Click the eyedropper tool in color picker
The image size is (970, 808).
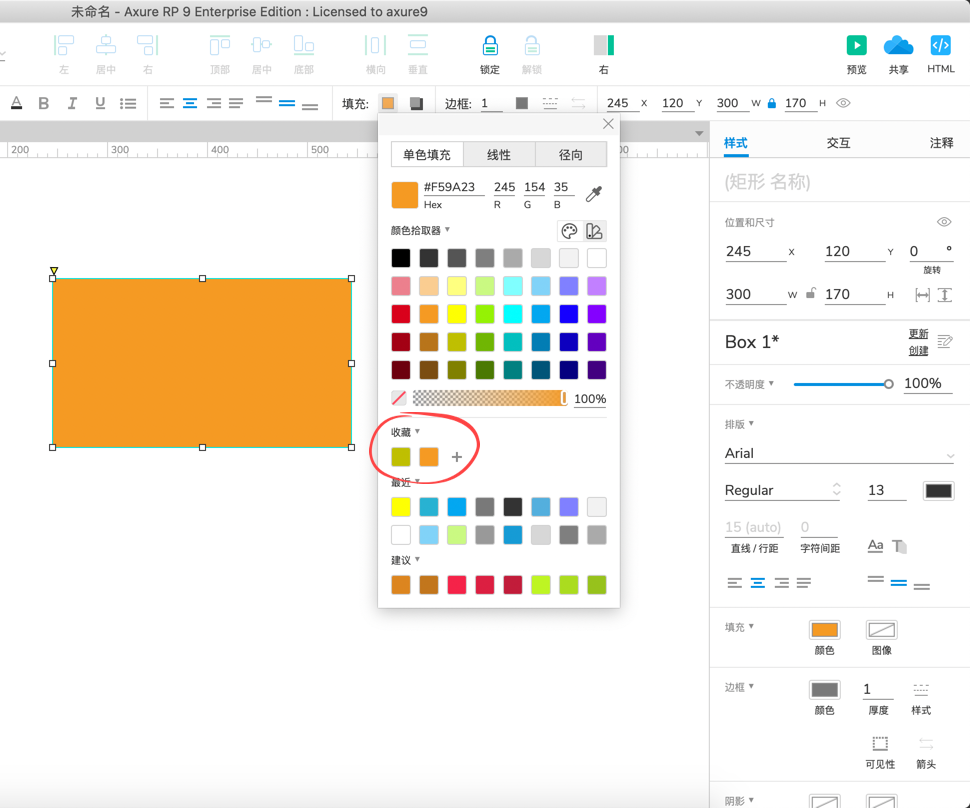tap(594, 194)
